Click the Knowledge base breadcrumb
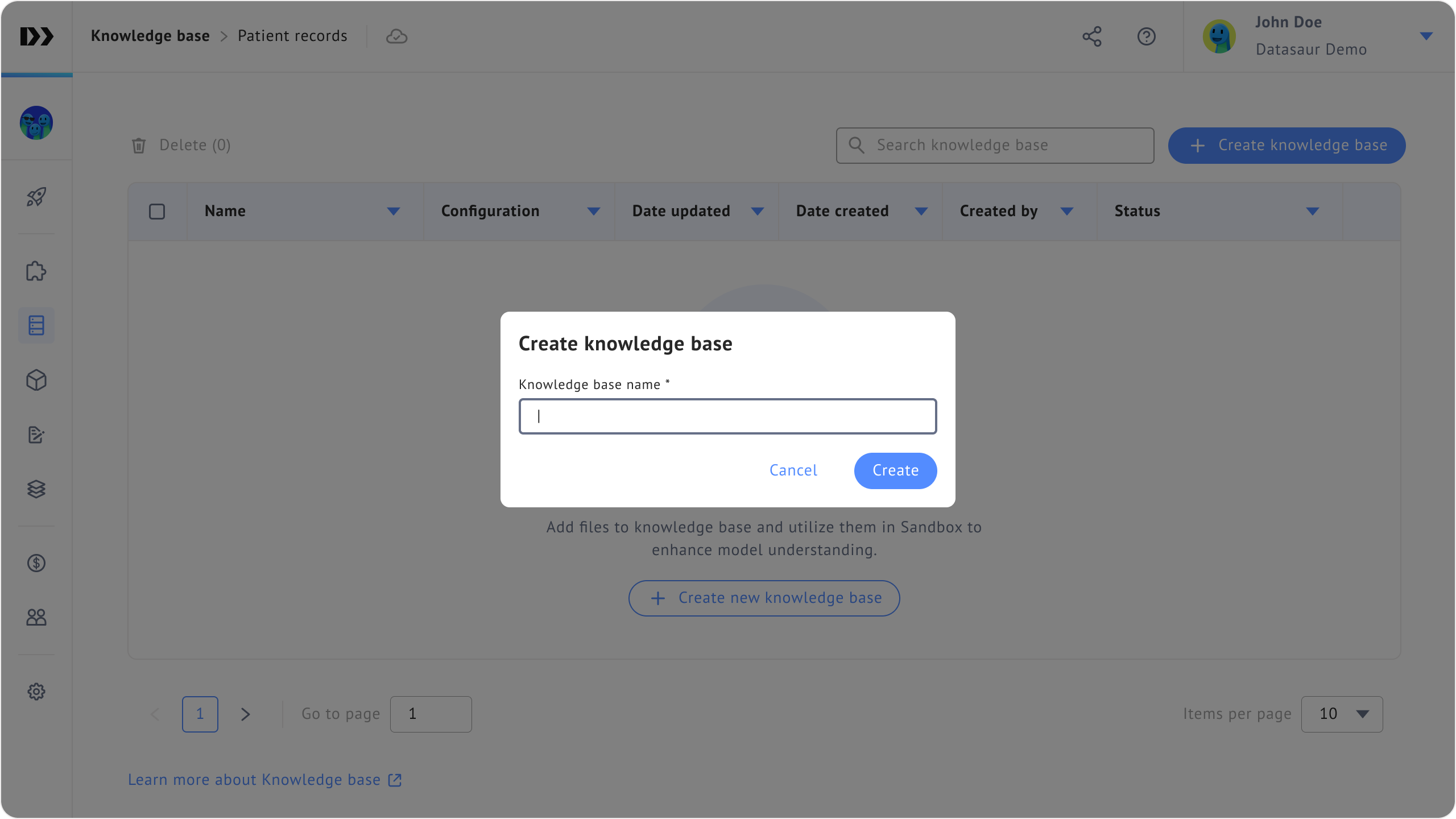1456x819 pixels. 150,36
